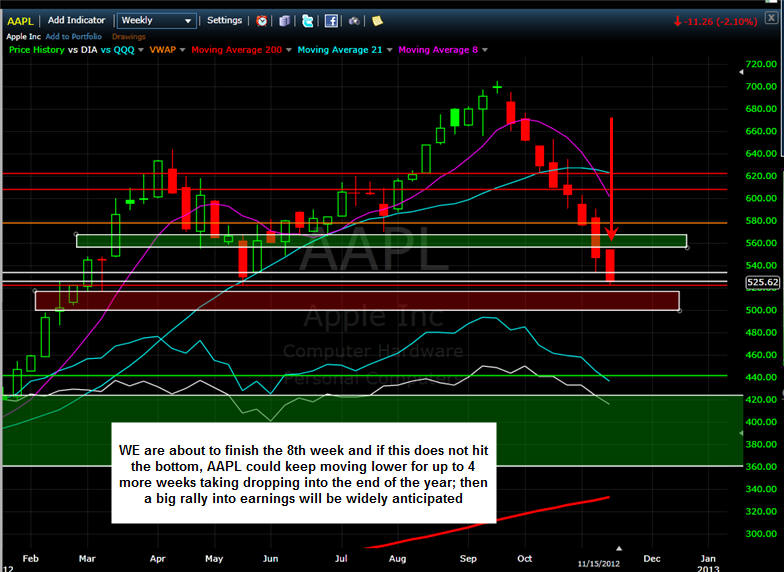784x572 pixels.
Task: Open Moving Average 200 dropdown arrow
Action: [x=289, y=49]
